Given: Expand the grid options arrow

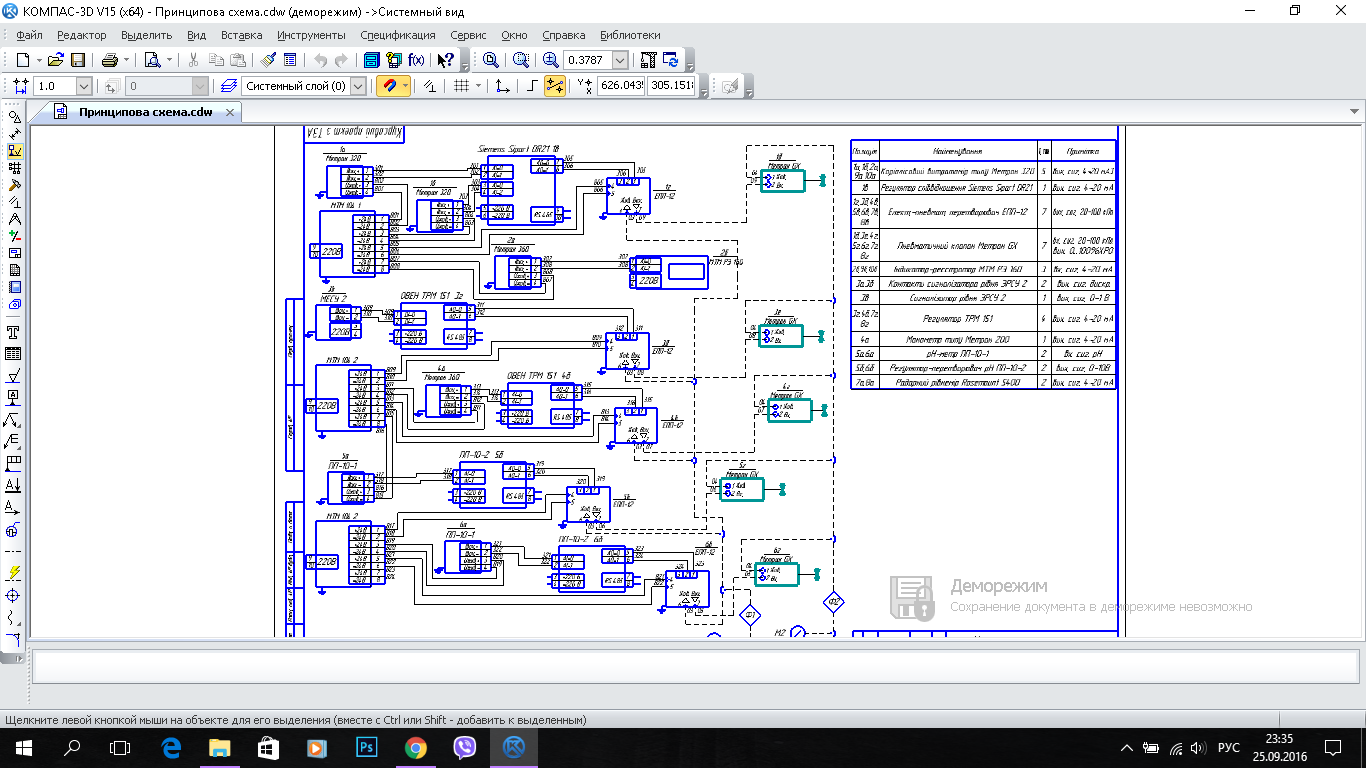Looking at the screenshot, I should click(478, 86).
